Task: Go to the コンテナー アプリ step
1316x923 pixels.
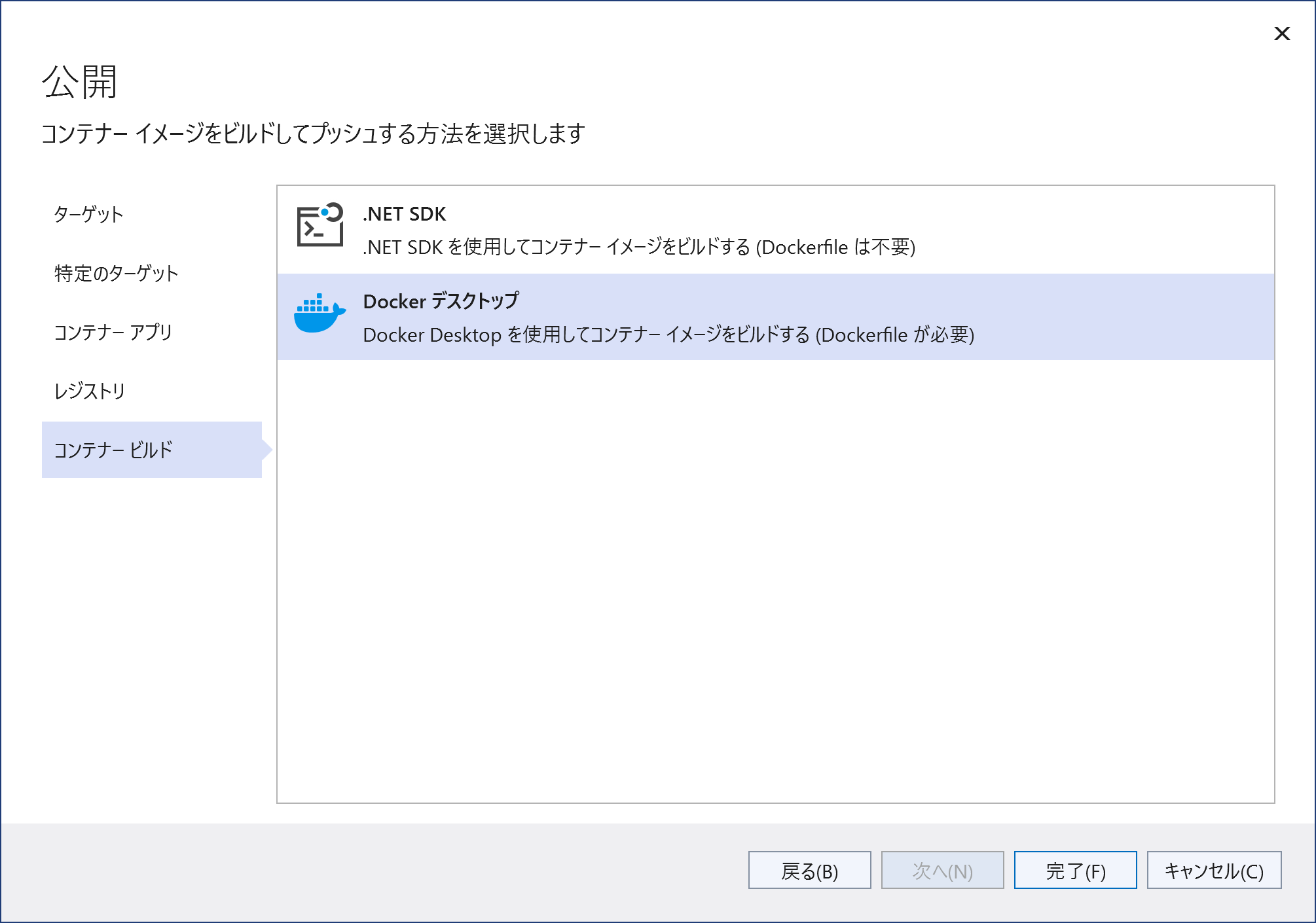Action: [x=113, y=333]
